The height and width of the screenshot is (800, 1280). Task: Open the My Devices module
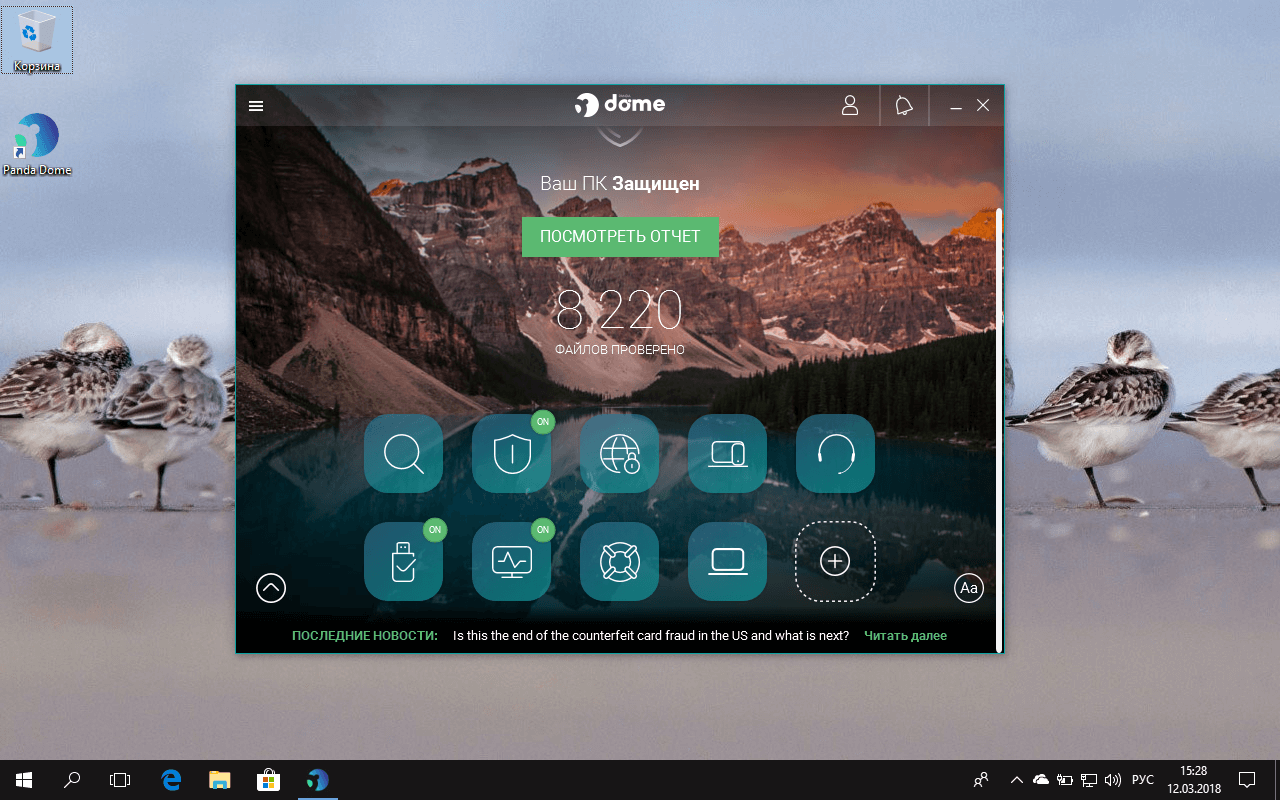point(727,454)
